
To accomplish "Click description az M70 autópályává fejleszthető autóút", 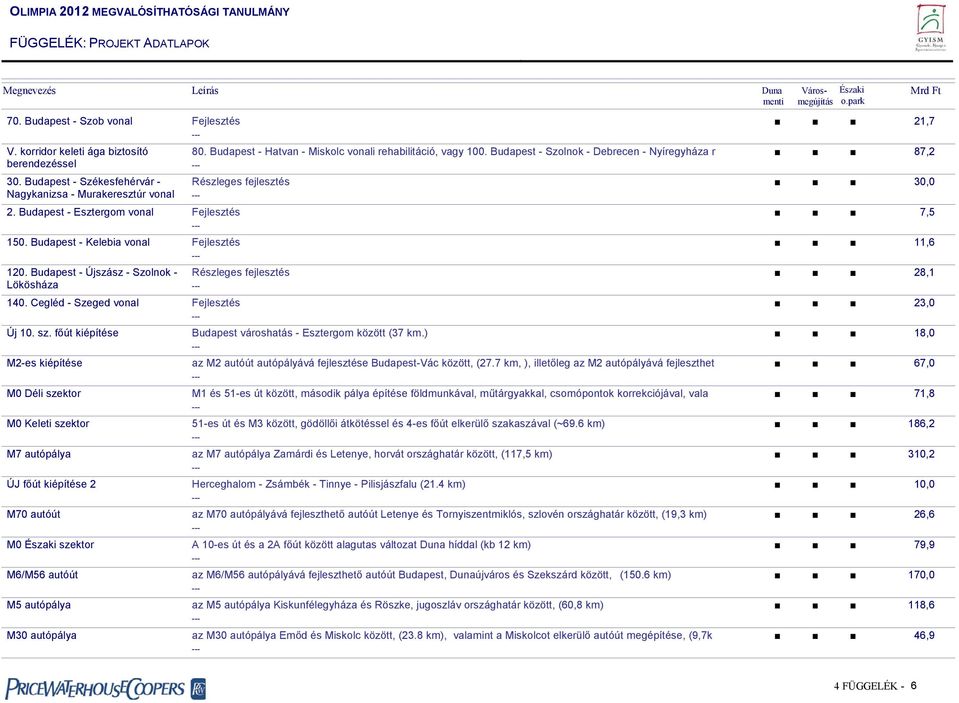I will (449, 515).
